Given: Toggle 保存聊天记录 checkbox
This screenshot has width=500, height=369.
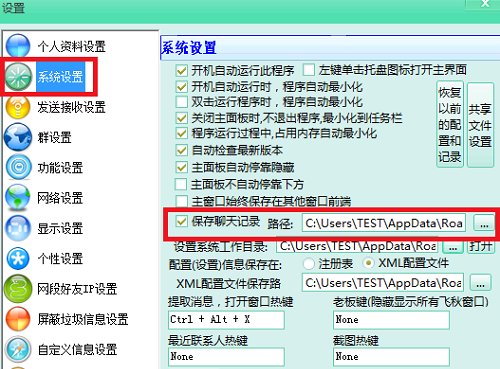Looking at the screenshot, I should [x=181, y=221].
